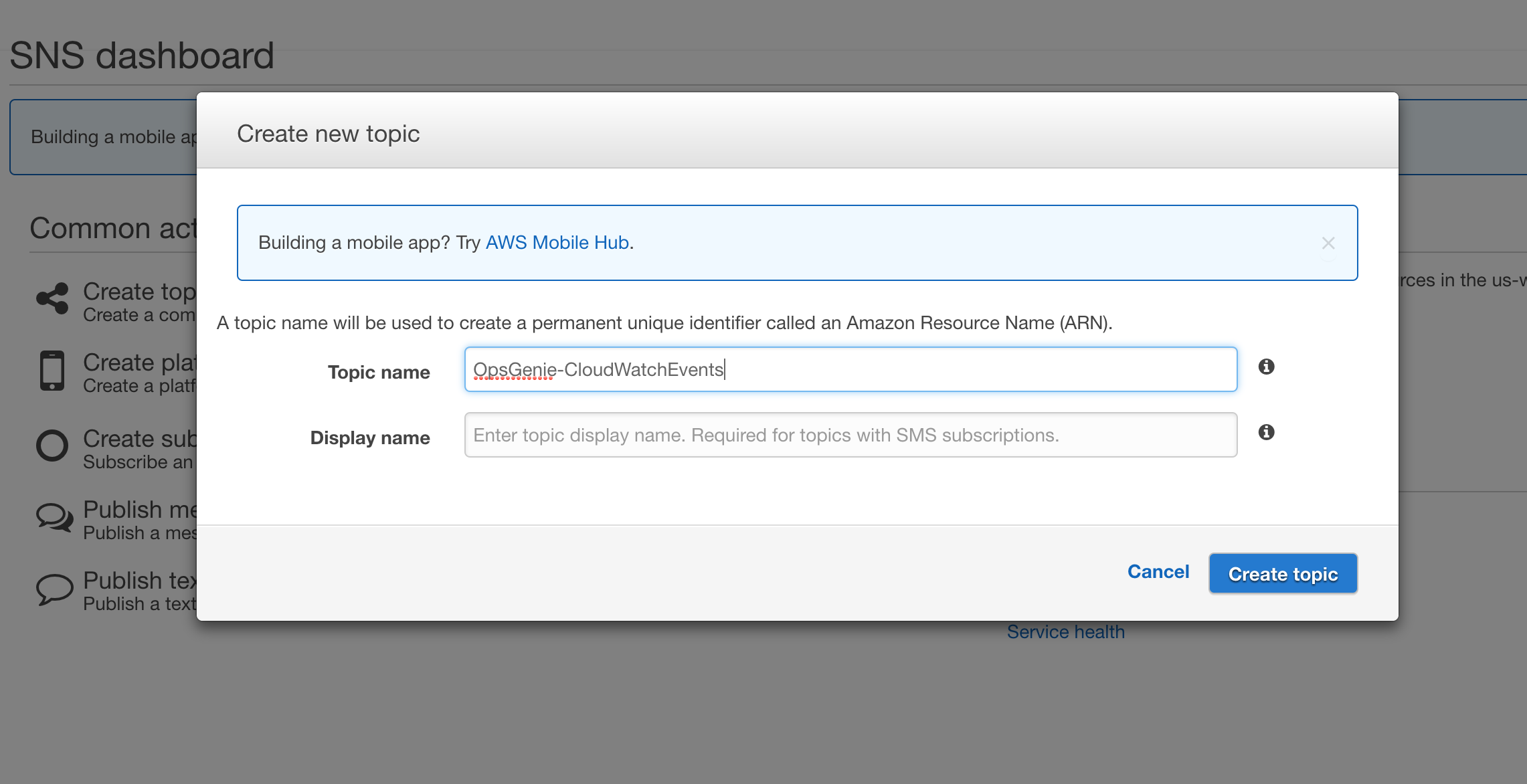The width and height of the screenshot is (1527, 784).
Task: Dismiss the AWS Mobile Hub banner in dialog
Action: (1328, 243)
